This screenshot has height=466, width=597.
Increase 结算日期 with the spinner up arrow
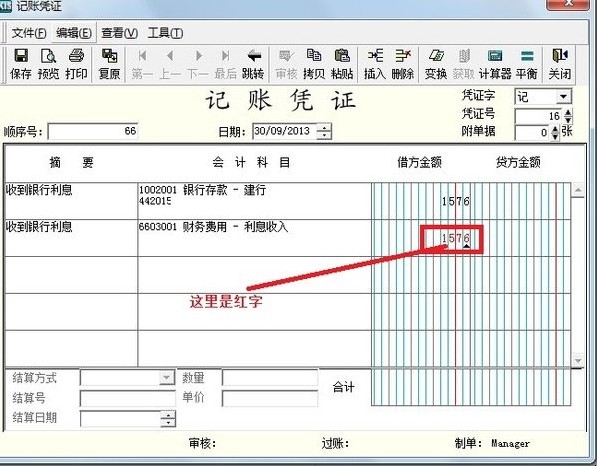click(168, 414)
